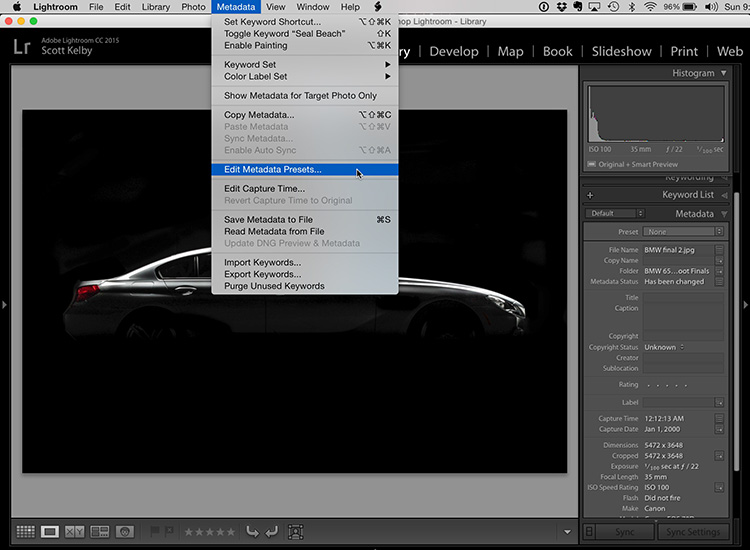Click the Metadata Status action icon

coord(719,282)
